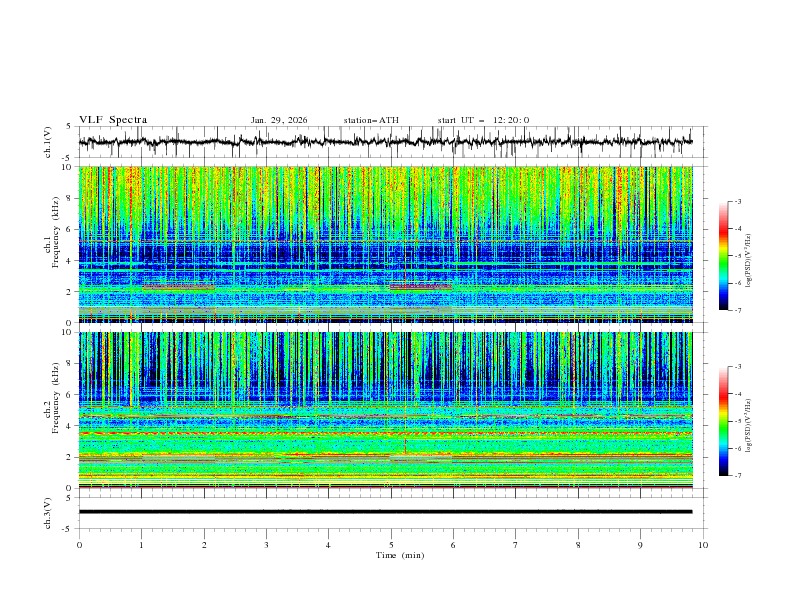Click the 4 kHz tick of ch.1 spectrogram
The image size is (792, 612).
(71, 261)
